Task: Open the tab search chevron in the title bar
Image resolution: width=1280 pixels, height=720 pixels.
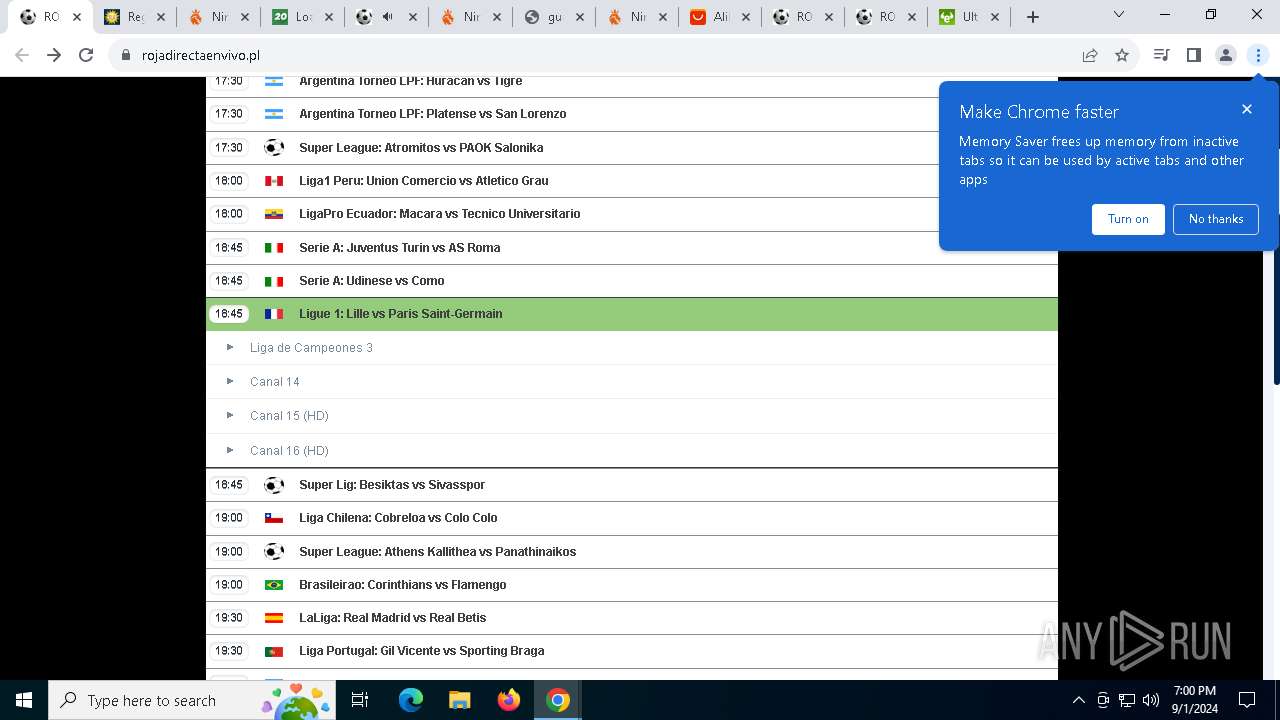Action: coord(1119,14)
